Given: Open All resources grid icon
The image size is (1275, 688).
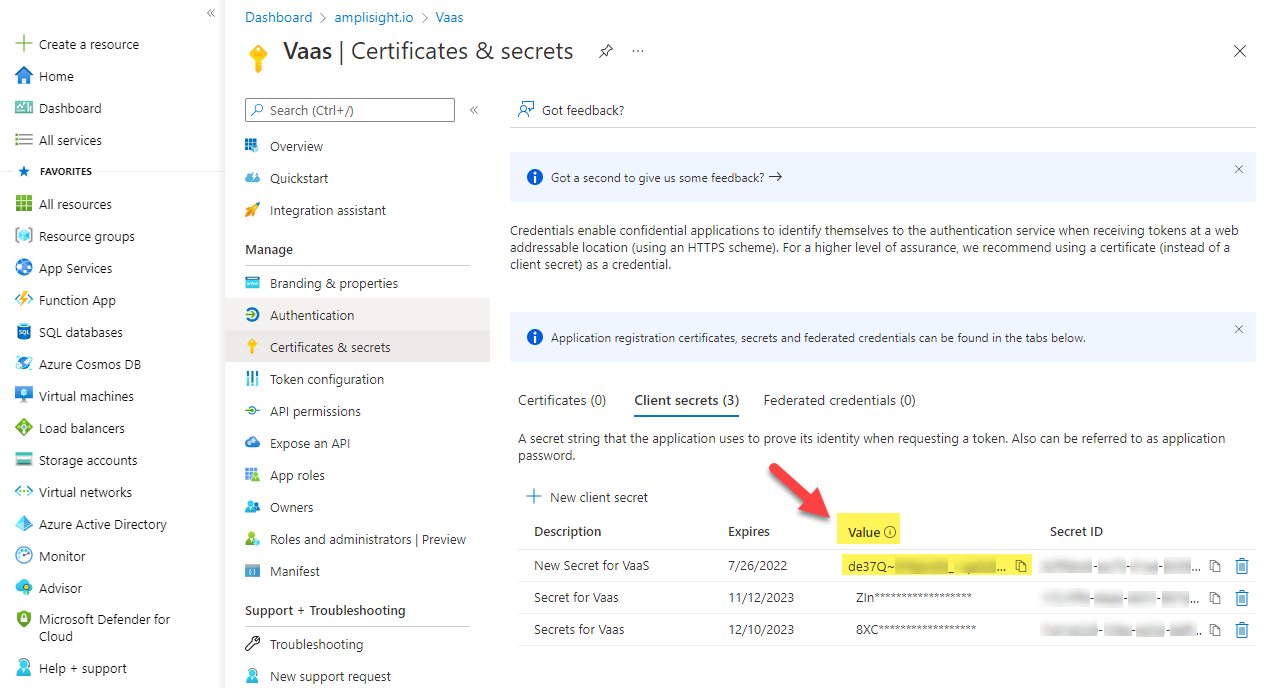Looking at the screenshot, I should 24,204.
